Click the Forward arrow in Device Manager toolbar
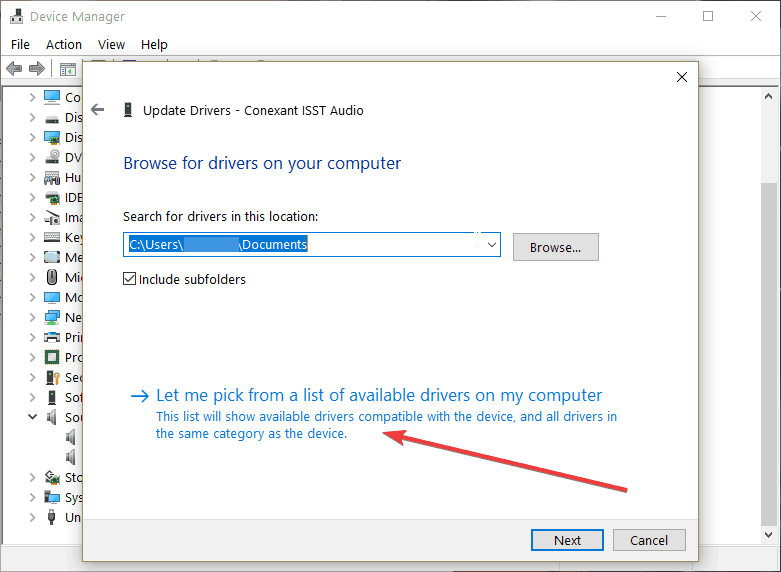781x572 pixels. (37, 68)
